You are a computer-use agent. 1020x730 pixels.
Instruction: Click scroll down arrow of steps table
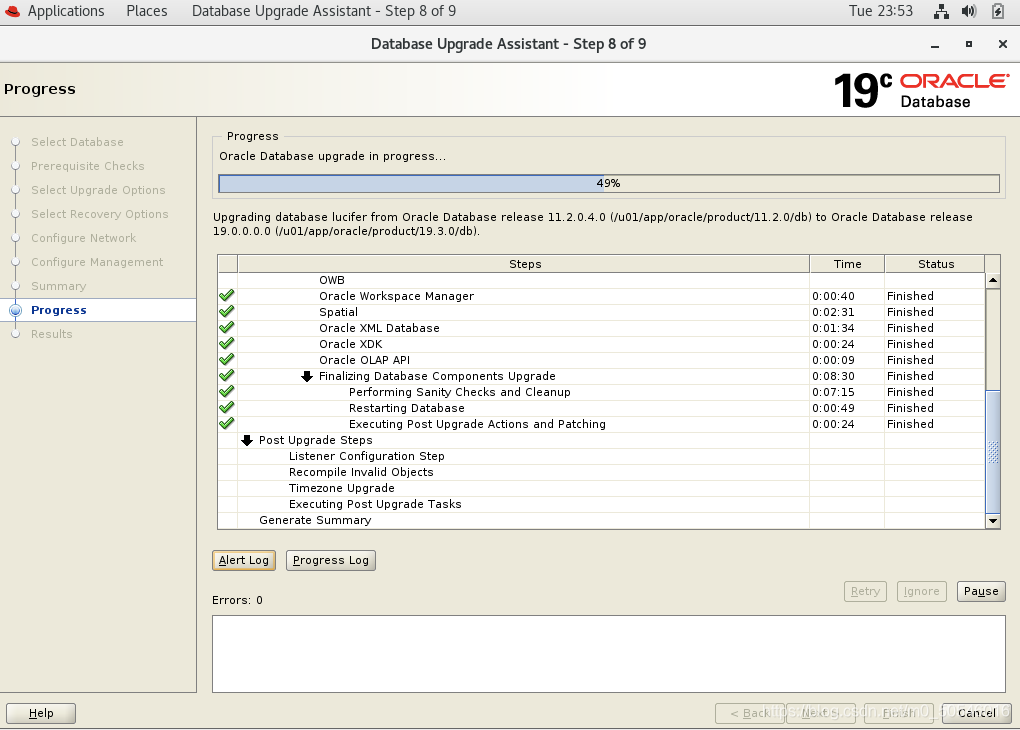pyautogui.click(x=993, y=520)
